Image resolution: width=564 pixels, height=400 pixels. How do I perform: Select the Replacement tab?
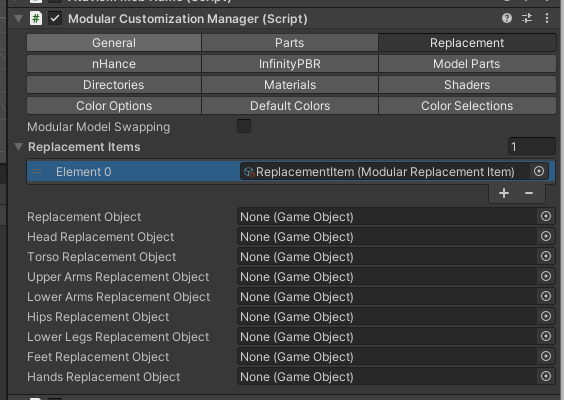tap(467, 43)
